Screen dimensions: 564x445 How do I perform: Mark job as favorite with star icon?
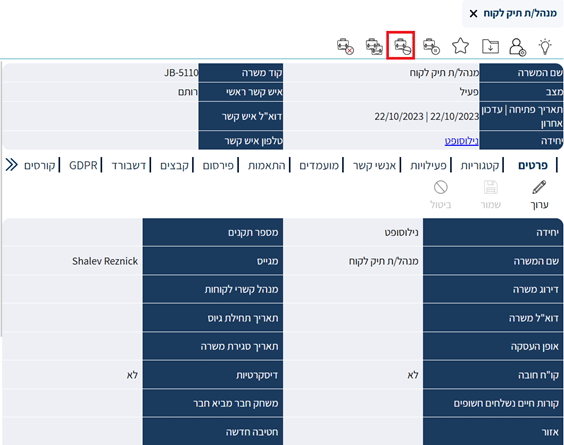460,46
